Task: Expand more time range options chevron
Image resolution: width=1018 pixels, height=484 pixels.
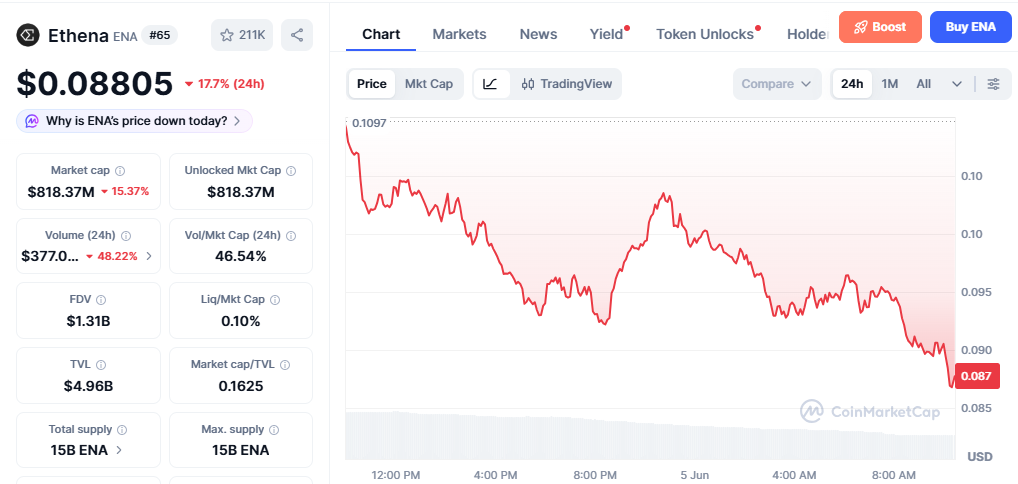Action: [957, 84]
